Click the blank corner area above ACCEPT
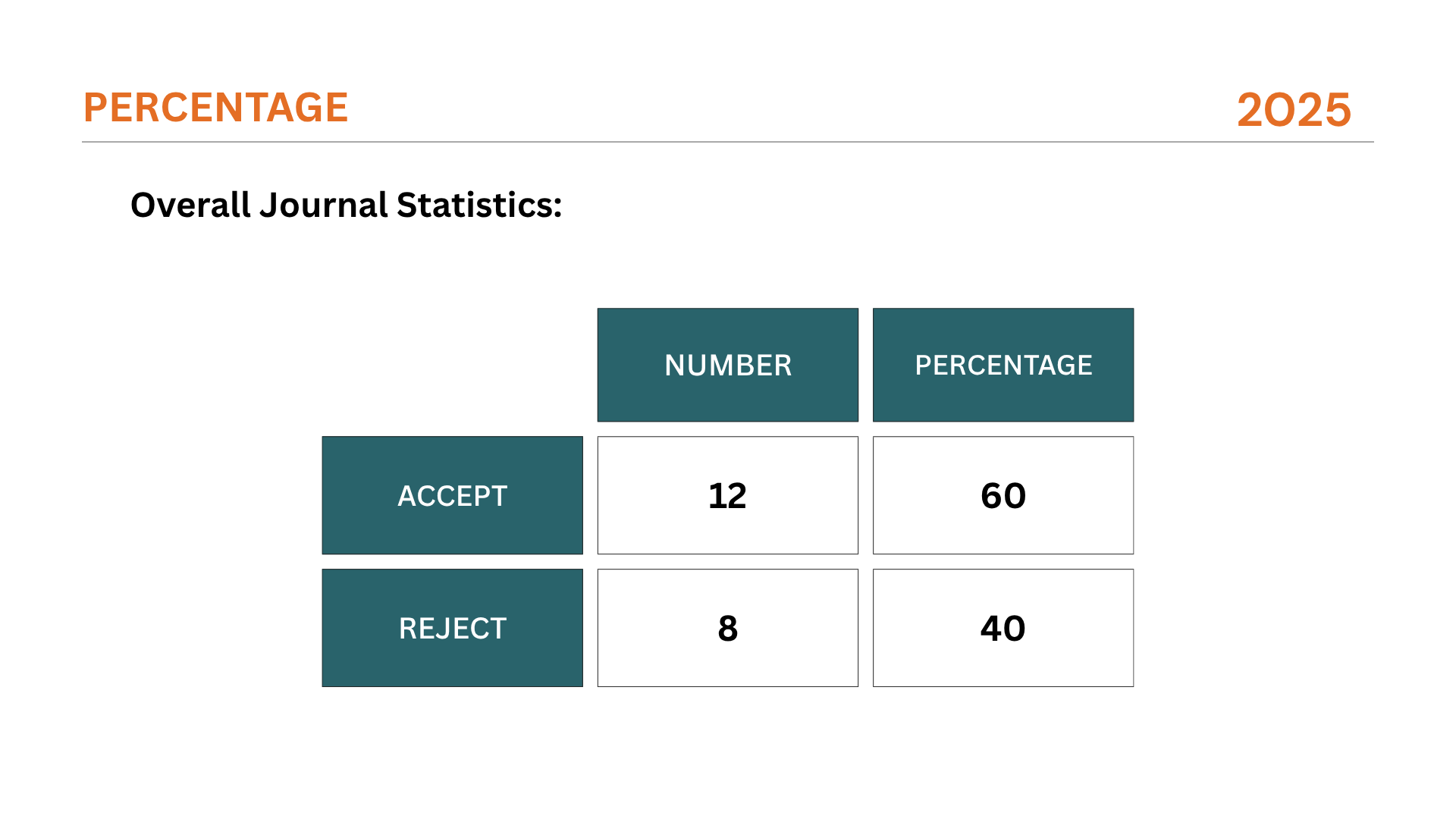The height and width of the screenshot is (819, 1456). click(x=453, y=365)
